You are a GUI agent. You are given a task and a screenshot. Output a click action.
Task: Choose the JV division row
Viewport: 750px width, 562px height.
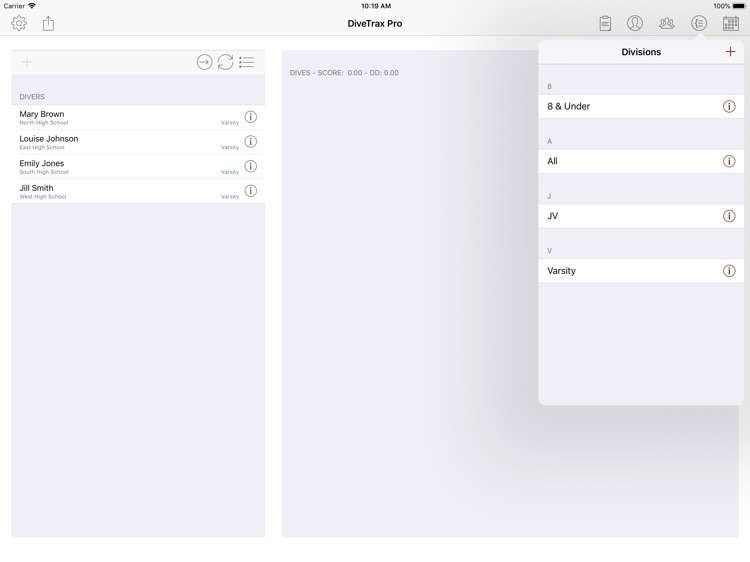(641, 216)
